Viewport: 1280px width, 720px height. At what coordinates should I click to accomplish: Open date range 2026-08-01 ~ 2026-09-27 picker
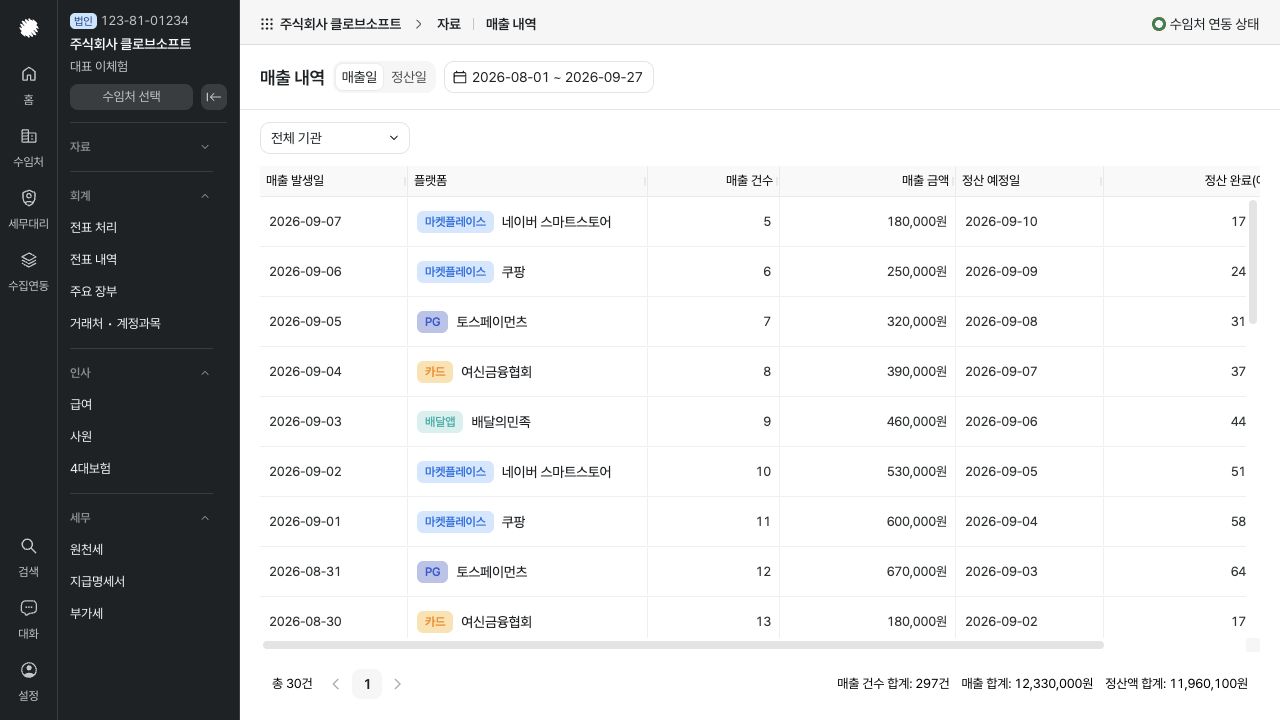point(549,77)
